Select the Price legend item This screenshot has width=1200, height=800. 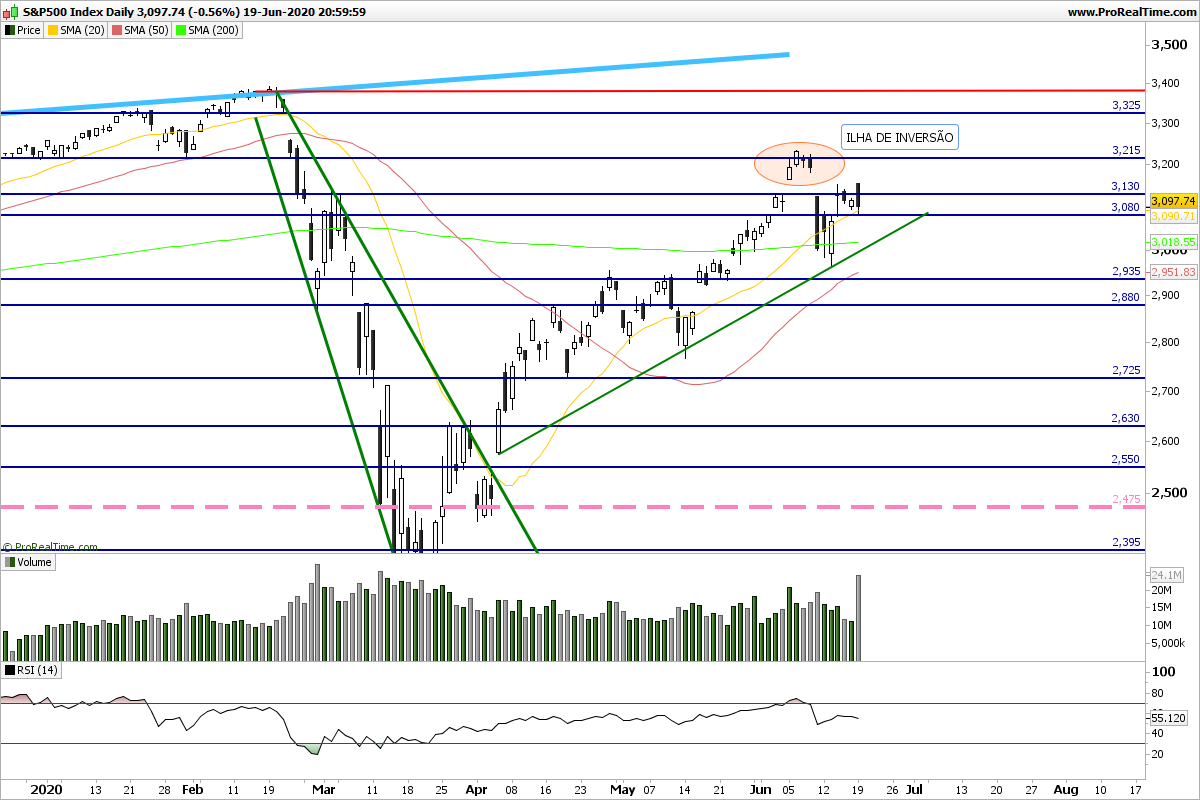23,30
